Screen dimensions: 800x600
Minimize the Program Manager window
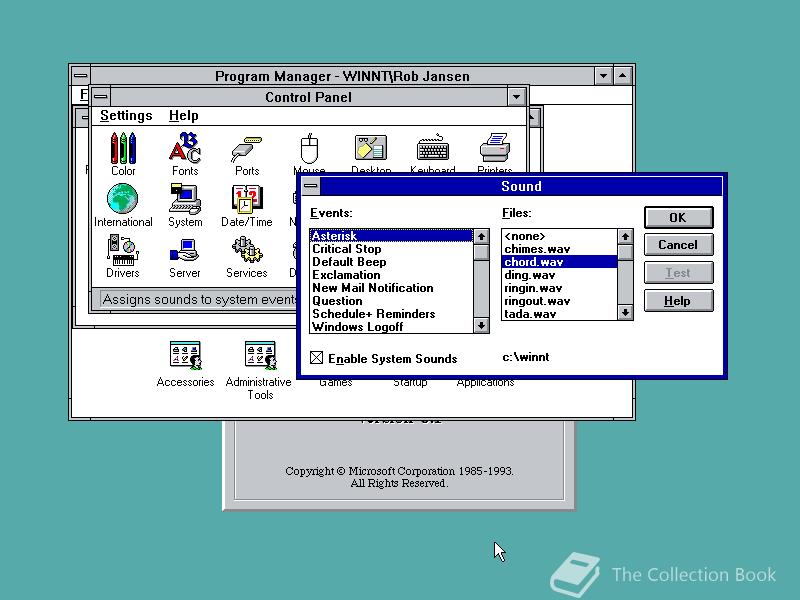604,76
